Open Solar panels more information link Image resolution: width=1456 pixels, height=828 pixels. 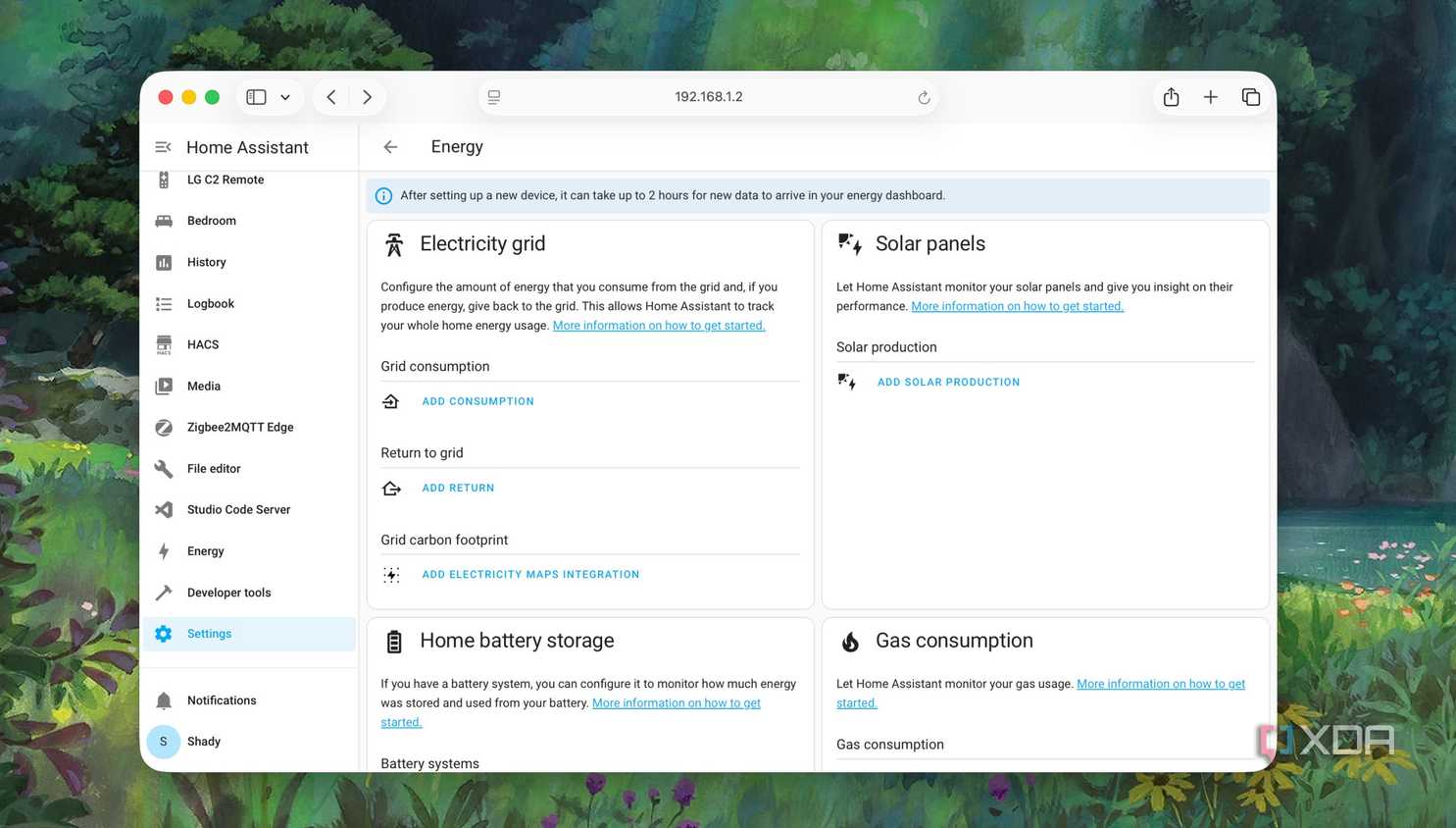1017,306
